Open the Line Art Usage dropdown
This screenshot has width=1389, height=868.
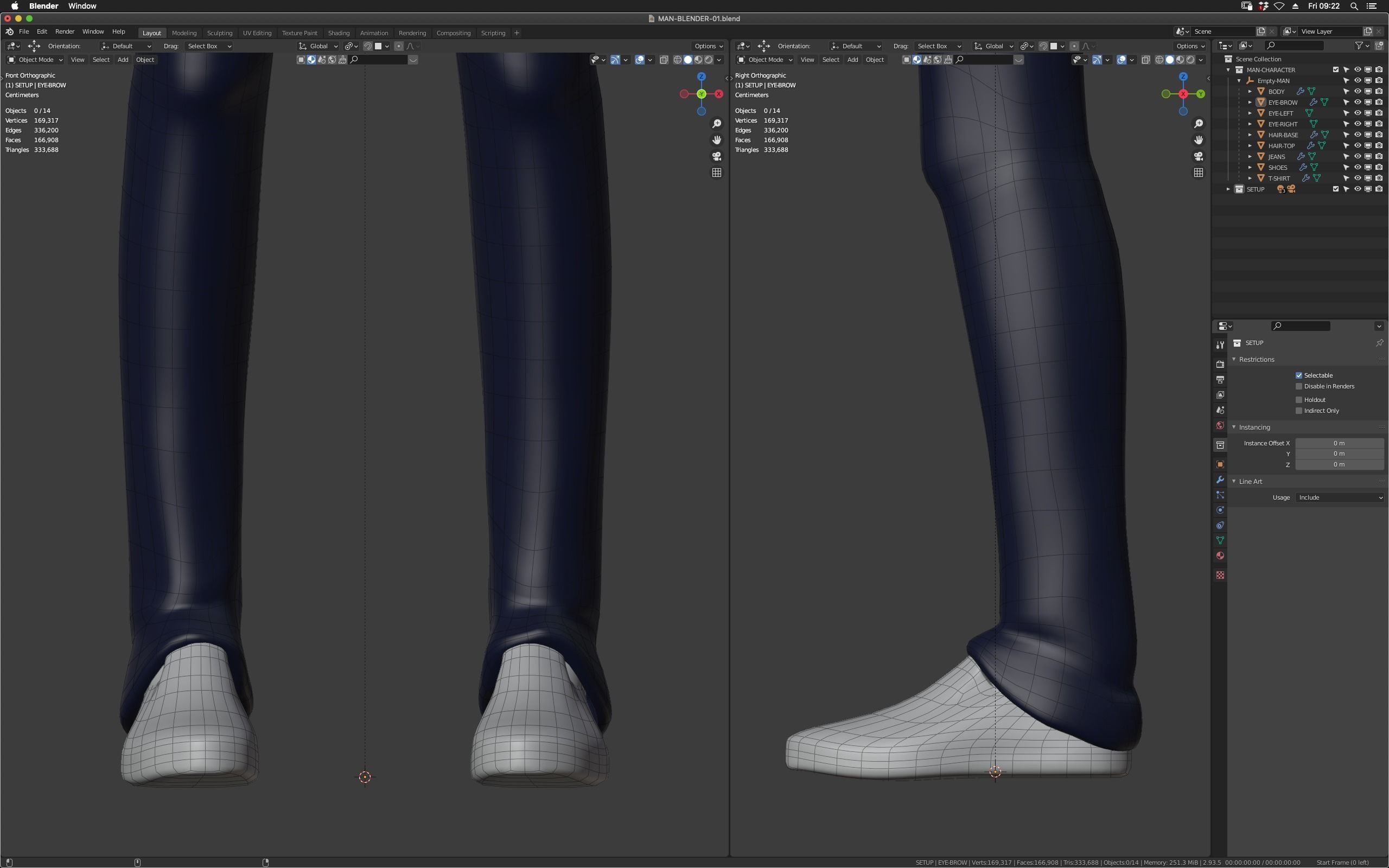coord(1339,497)
